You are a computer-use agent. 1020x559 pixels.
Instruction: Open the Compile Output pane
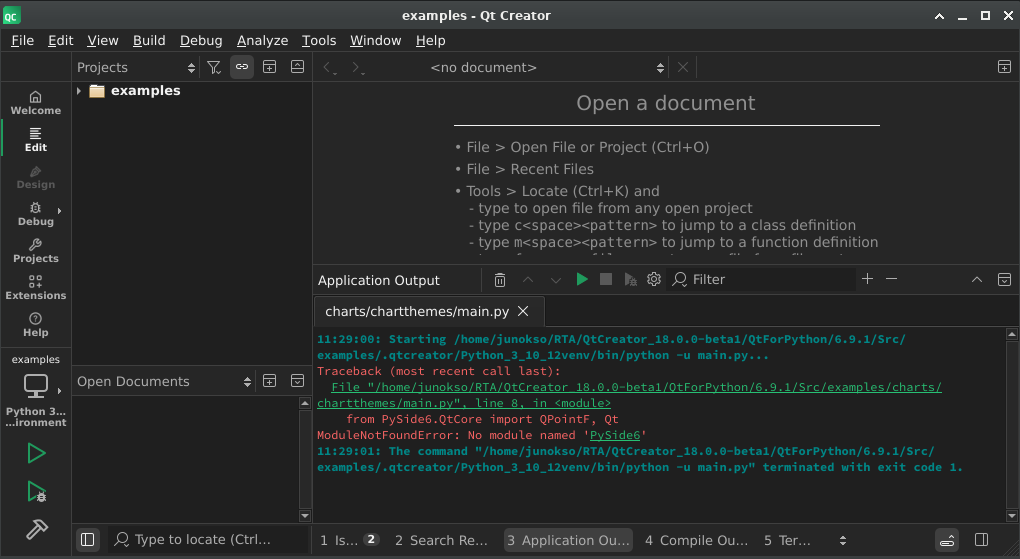tap(696, 540)
